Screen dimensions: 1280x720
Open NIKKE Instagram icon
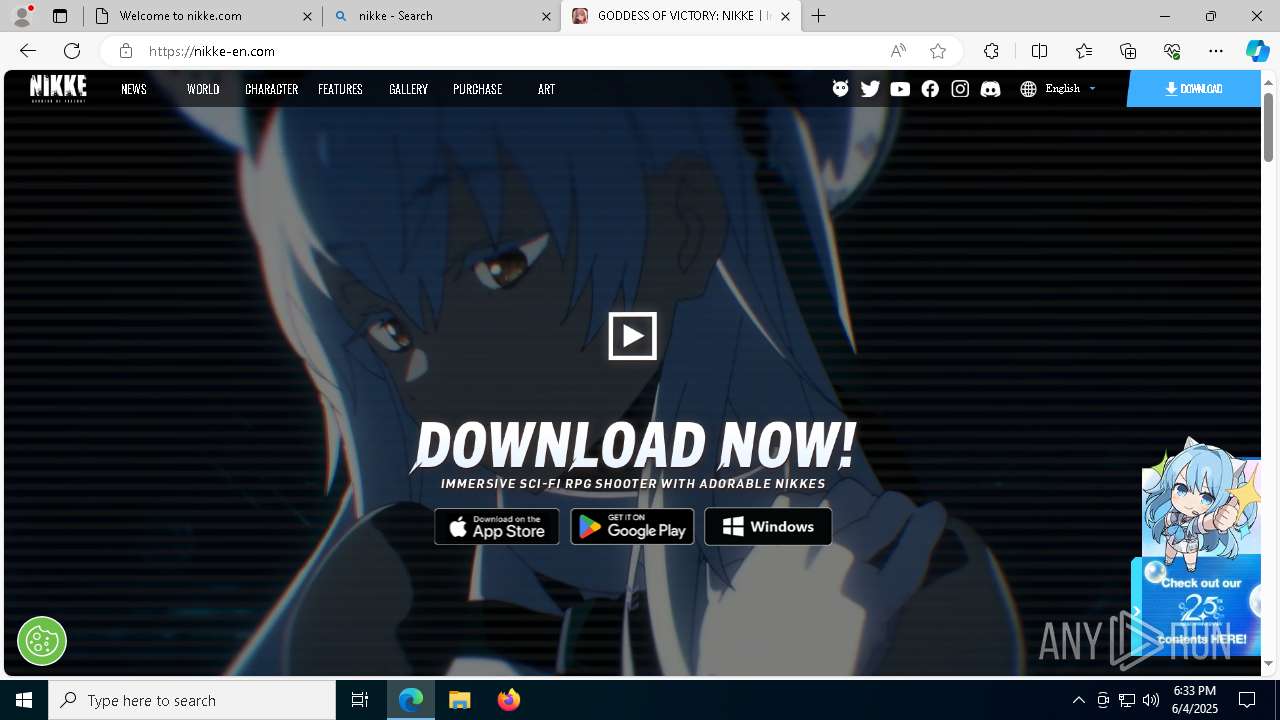click(x=960, y=89)
